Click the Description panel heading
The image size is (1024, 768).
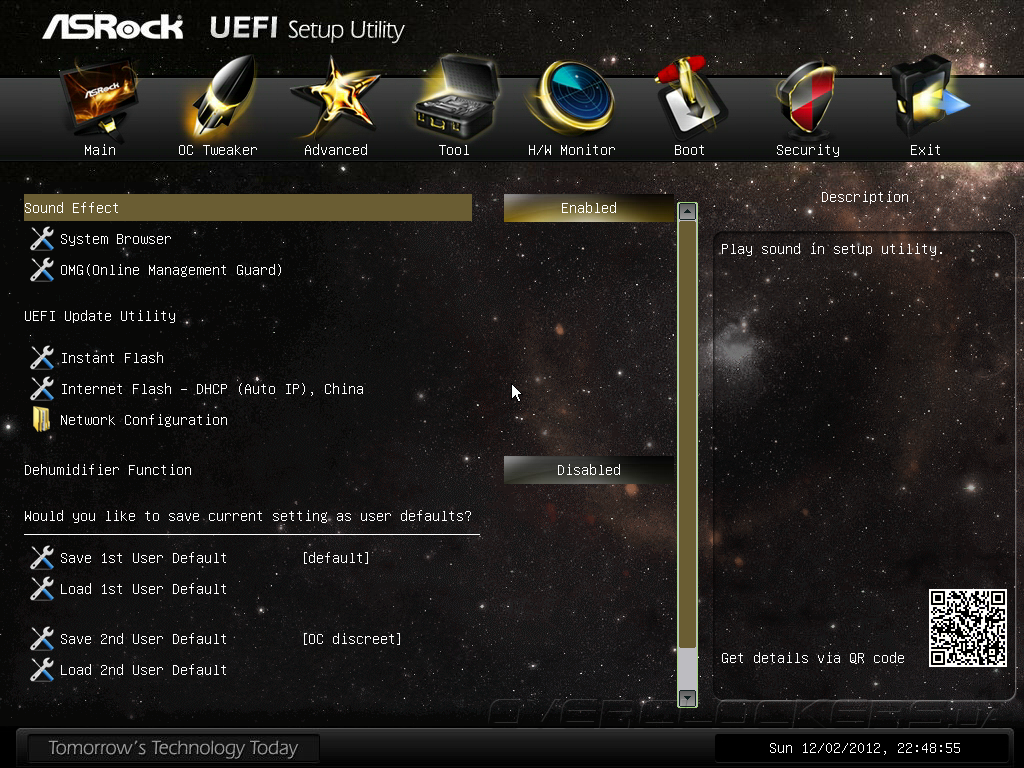click(865, 197)
